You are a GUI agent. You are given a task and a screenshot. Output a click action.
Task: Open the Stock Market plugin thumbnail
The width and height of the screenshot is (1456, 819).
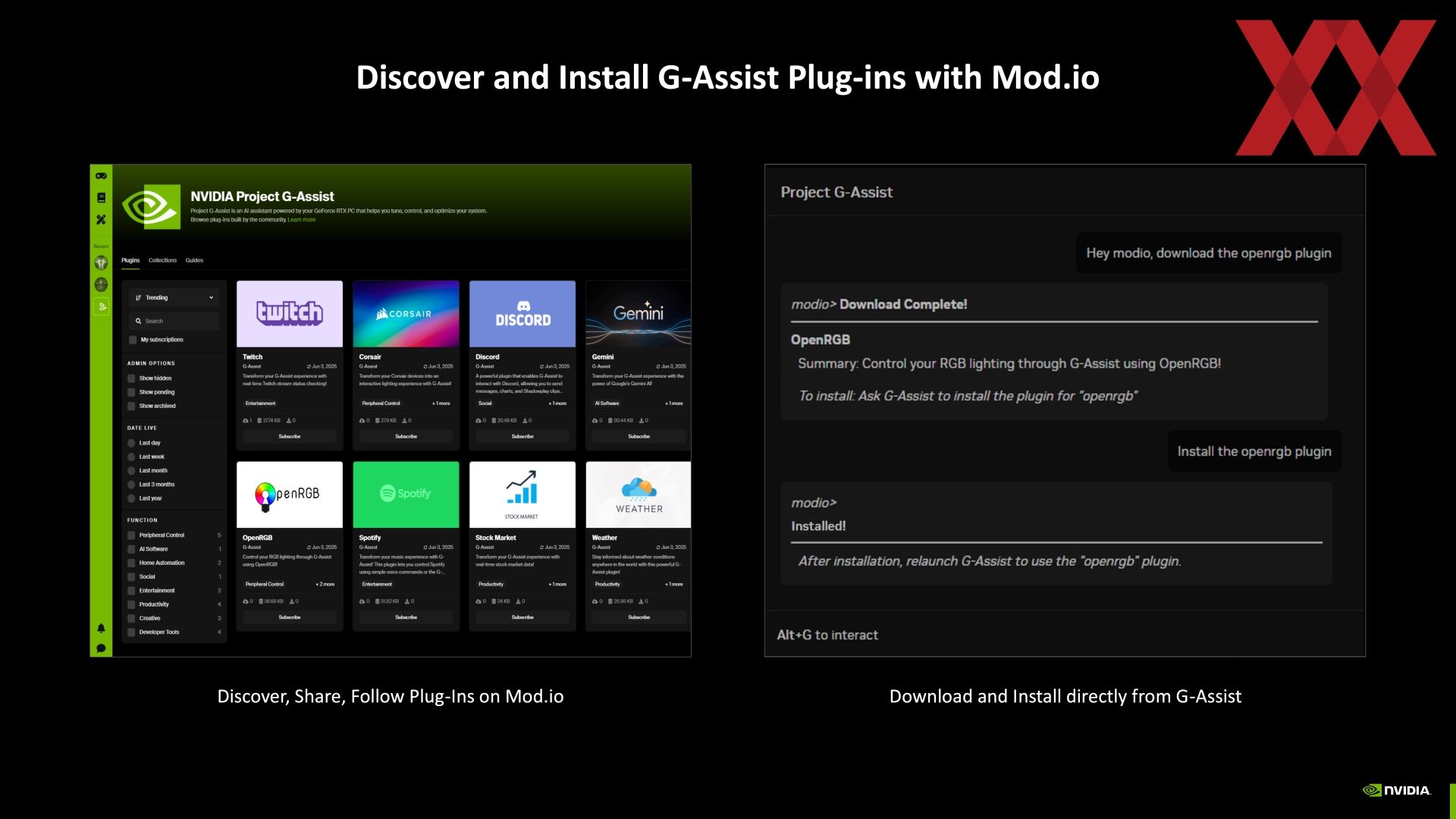(x=522, y=494)
